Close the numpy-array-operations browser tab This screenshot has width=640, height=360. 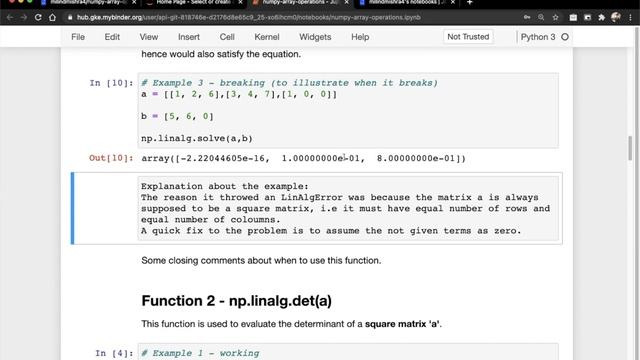[x=347, y=2]
